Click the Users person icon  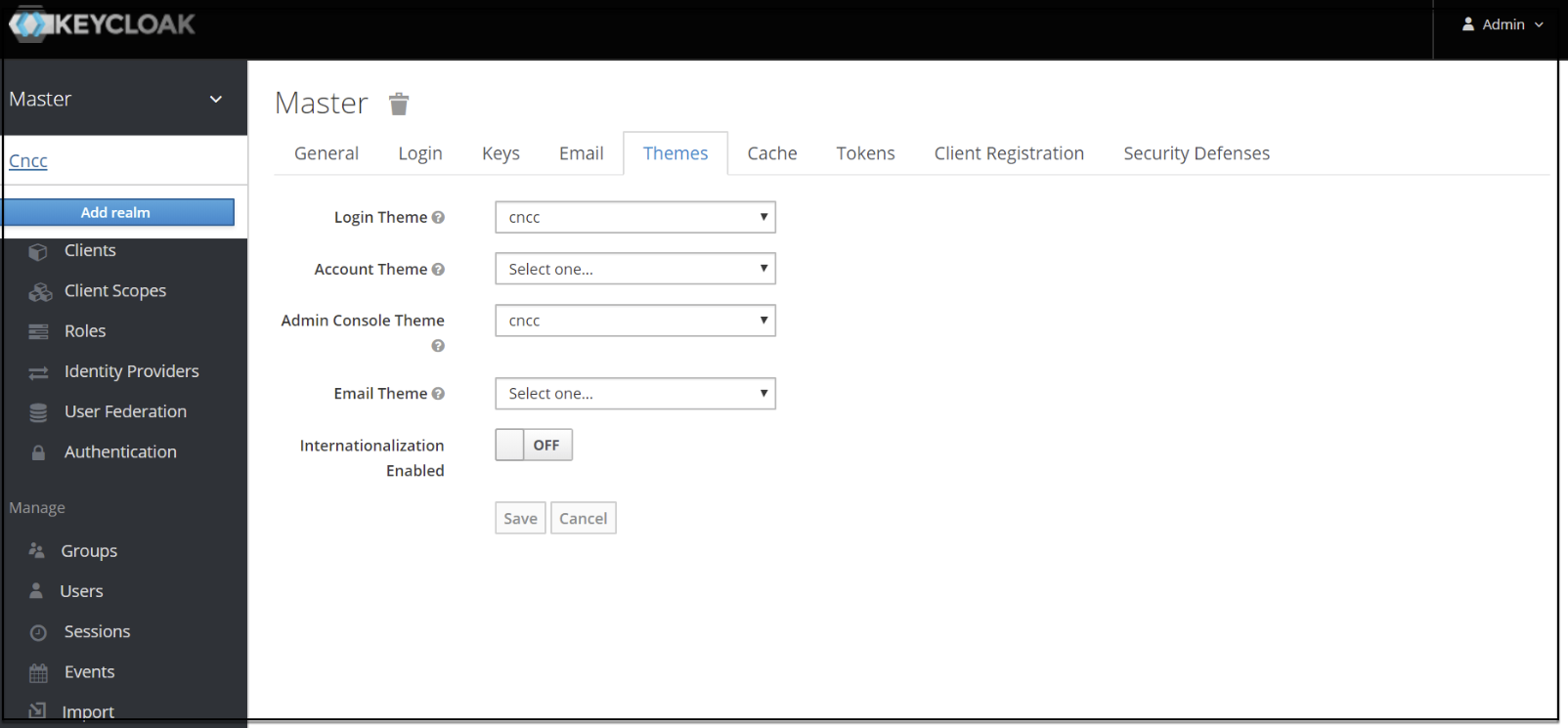coord(36,591)
